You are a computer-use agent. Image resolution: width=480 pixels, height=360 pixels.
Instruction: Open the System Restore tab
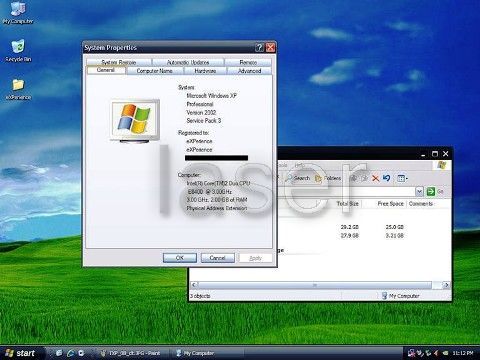(119, 62)
